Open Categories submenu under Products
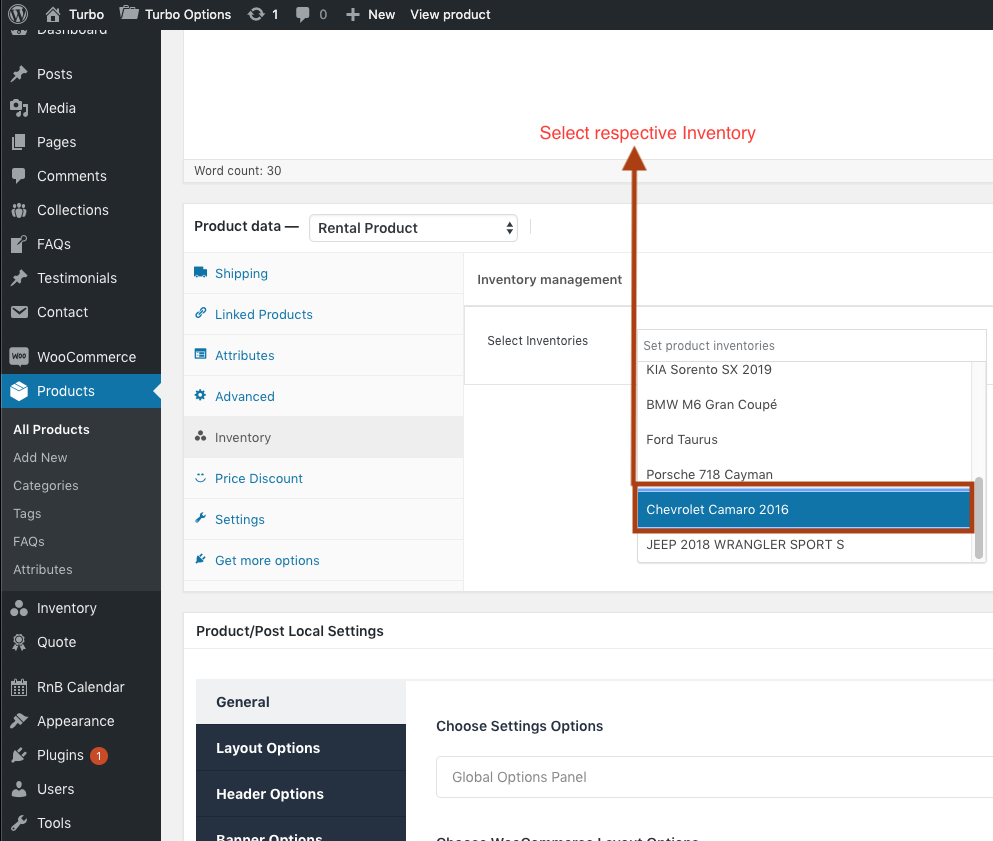Viewport: 993px width, 841px height. tap(46, 486)
